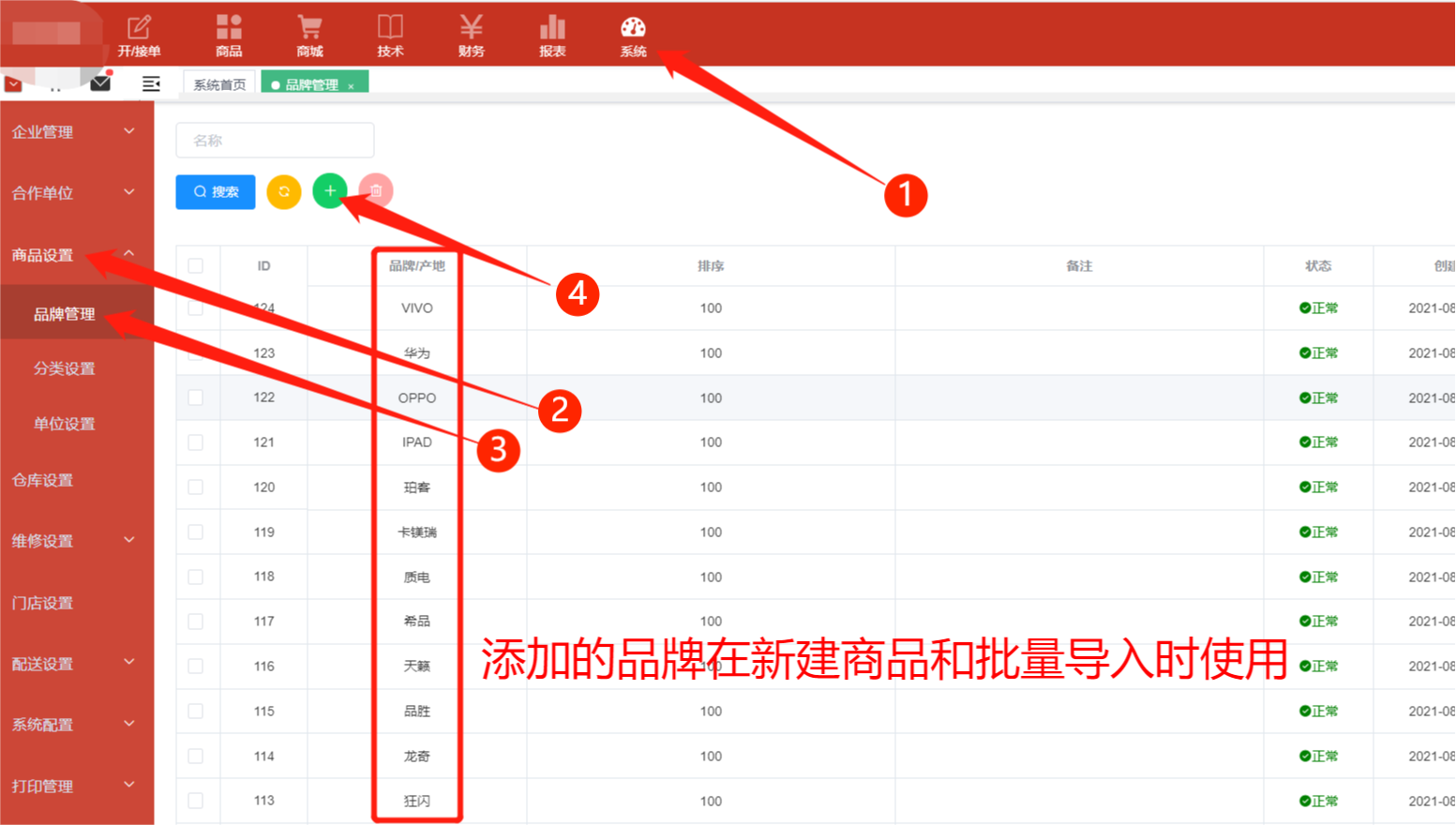This screenshot has height=825, width=1456.
Task: Toggle the select-all header checkbox
Action: coord(196,266)
